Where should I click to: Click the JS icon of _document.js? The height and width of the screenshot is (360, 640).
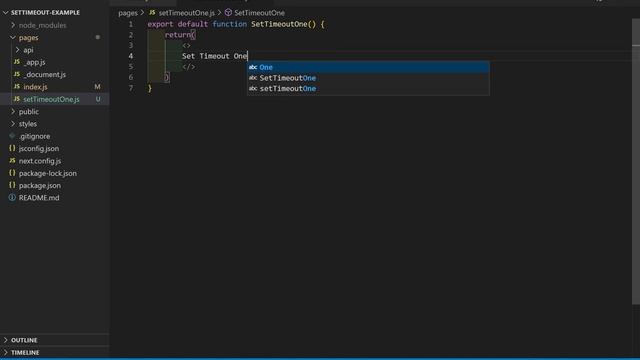tap(17, 74)
